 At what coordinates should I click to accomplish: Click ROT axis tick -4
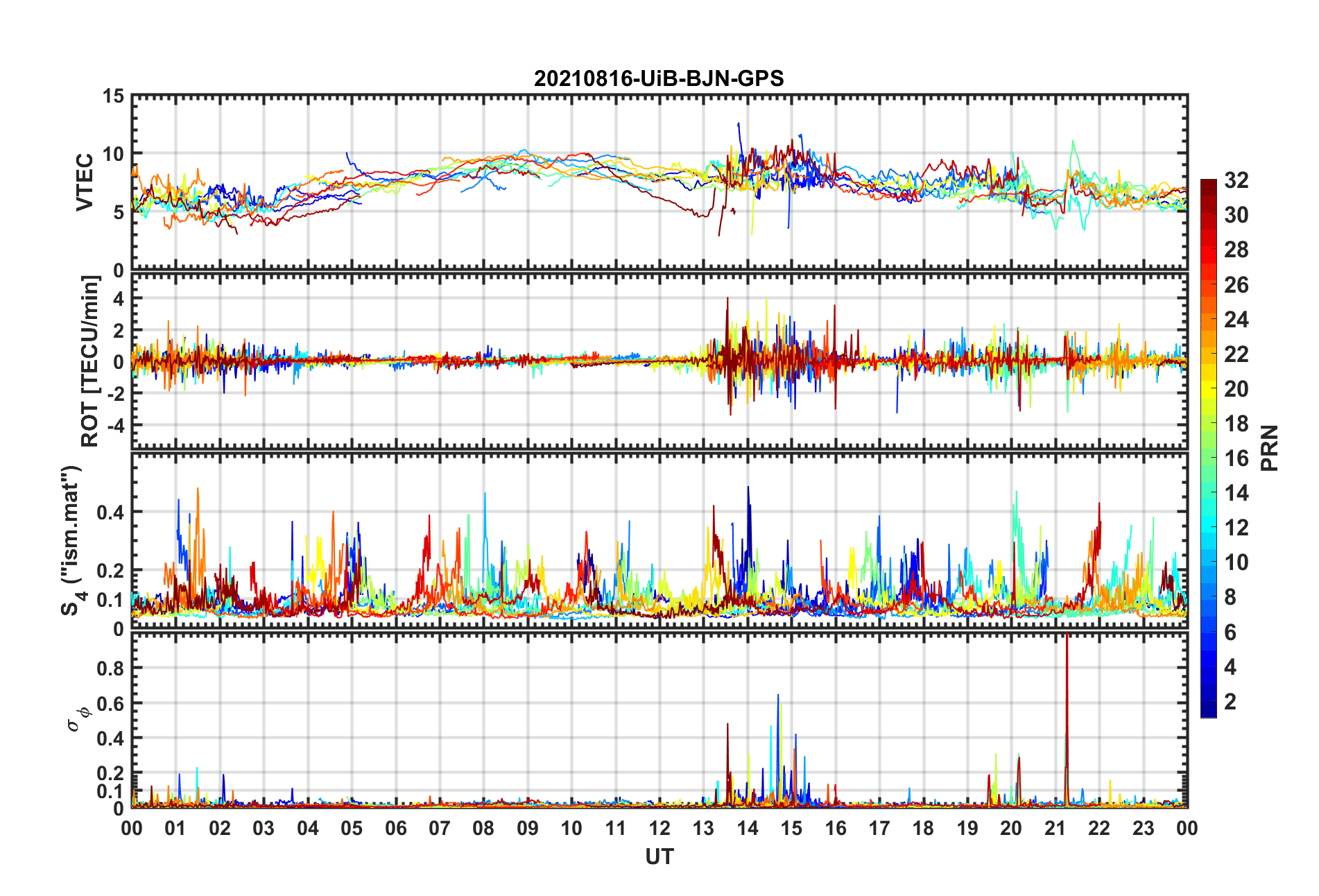pyautogui.click(x=117, y=424)
